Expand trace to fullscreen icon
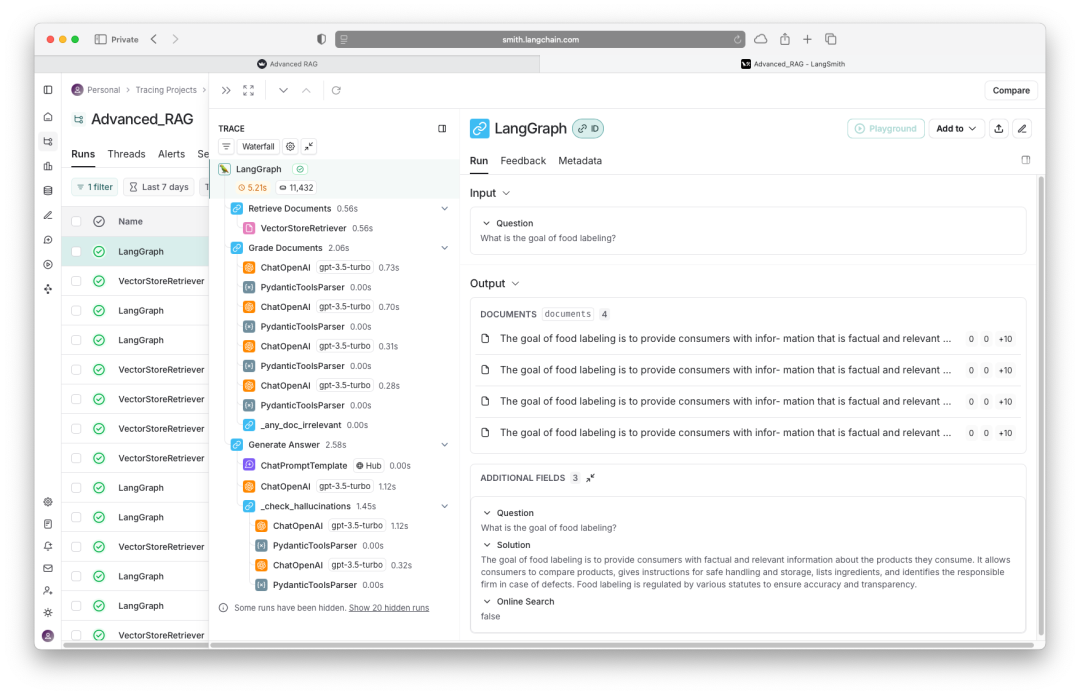Screen dimensions: 1080x695 coord(249,90)
